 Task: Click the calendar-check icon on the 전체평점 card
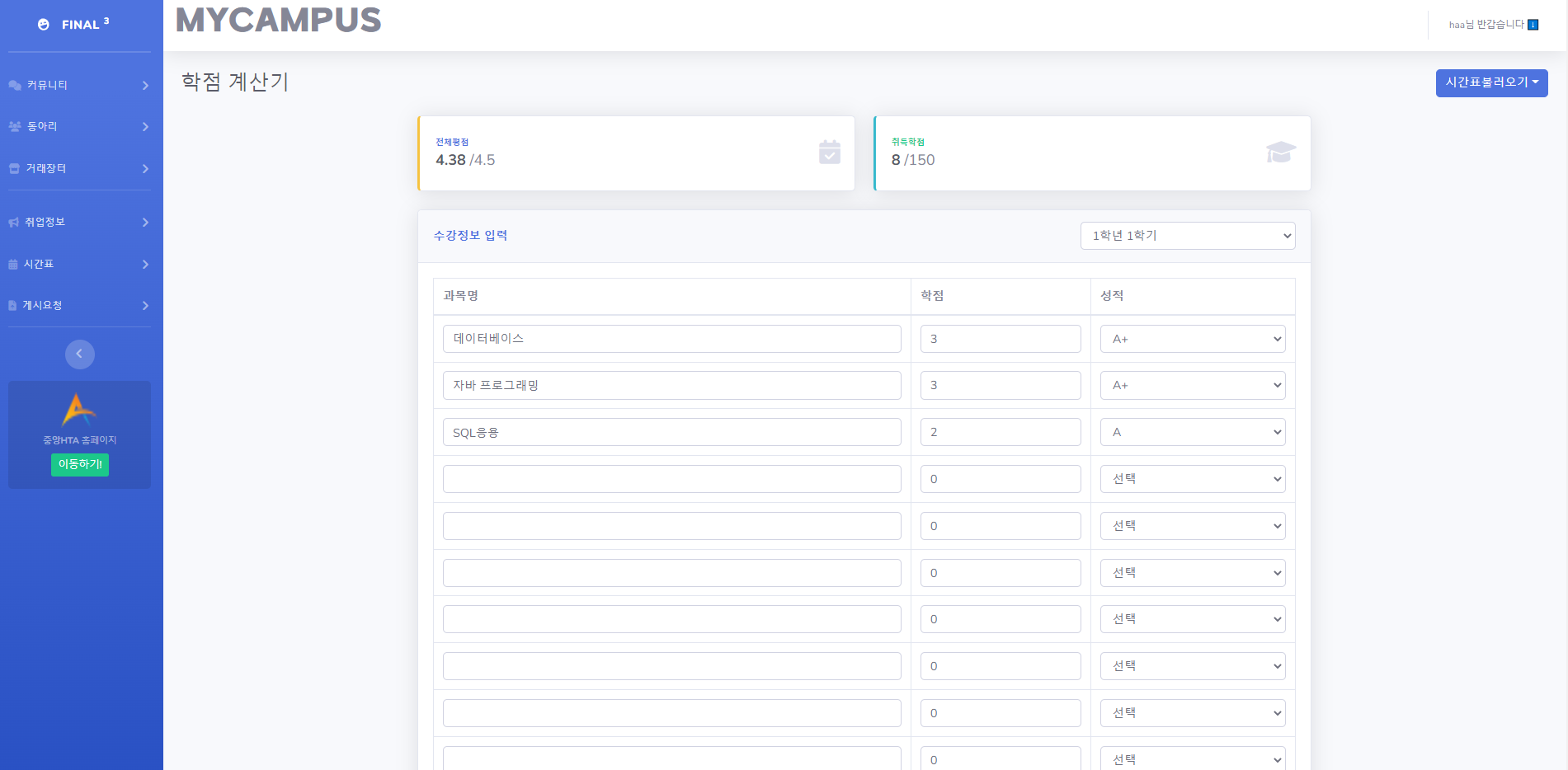[x=830, y=153]
